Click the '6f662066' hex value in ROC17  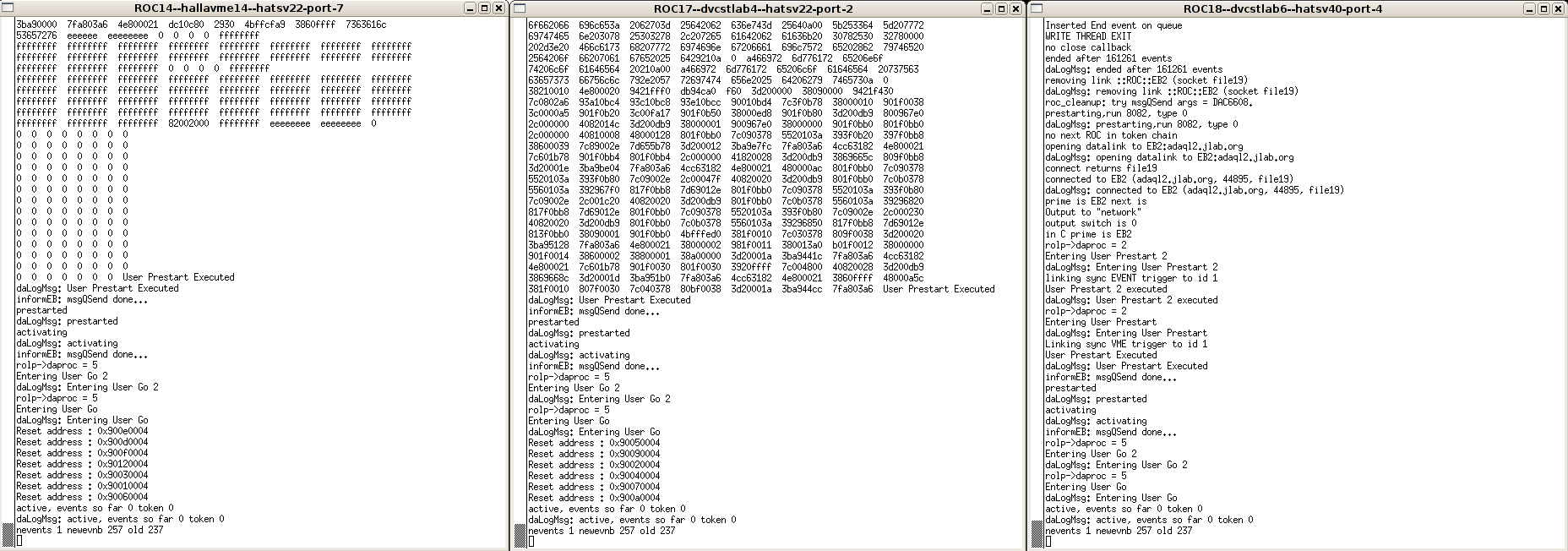548,25
